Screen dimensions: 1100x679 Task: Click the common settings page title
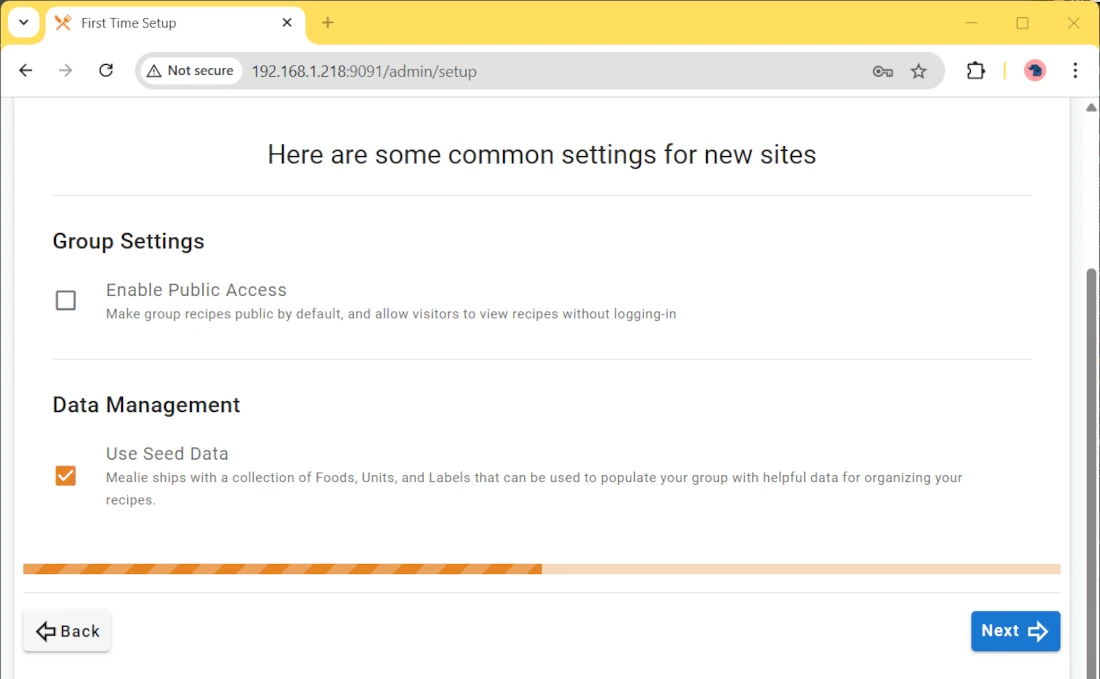click(x=542, y=154)
